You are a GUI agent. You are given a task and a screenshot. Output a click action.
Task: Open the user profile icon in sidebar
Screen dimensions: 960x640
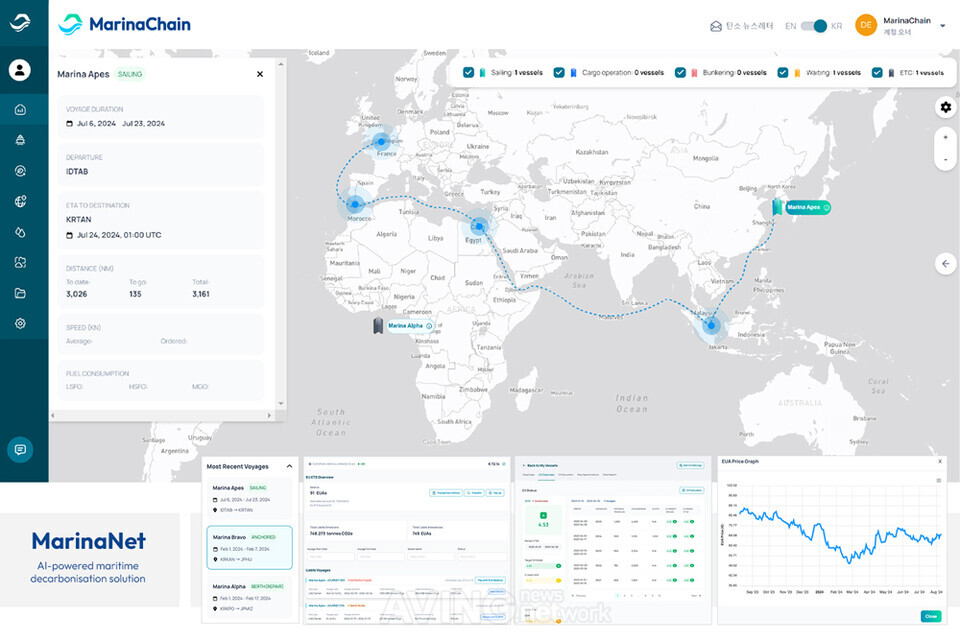coord(20,70)
